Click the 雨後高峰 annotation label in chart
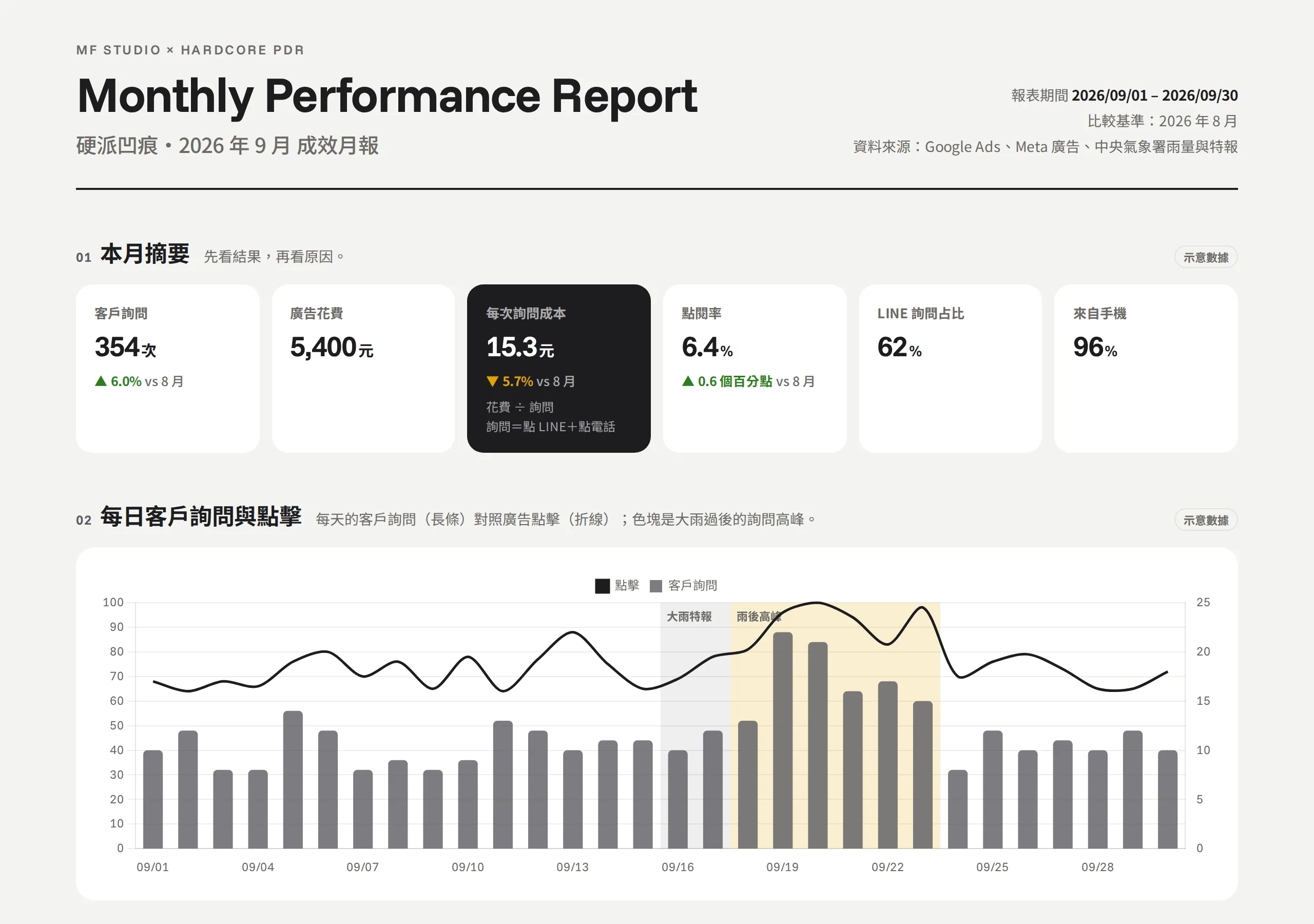1314x924 pixels. pos(759,617)
